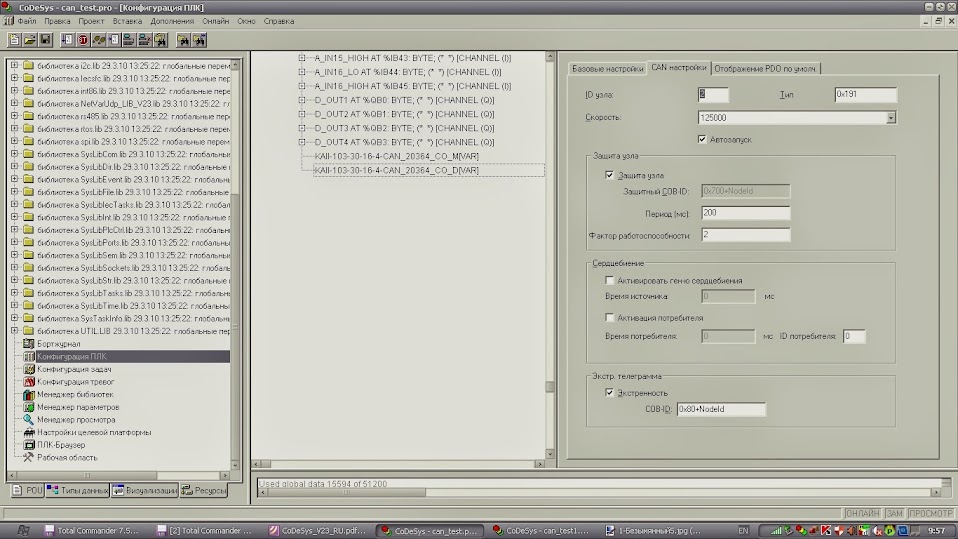Click the folder icon of библиотека UTIL.LIB
Viewport: 958px width, 539px height.
pyautogui.click(x=28, y=331)
